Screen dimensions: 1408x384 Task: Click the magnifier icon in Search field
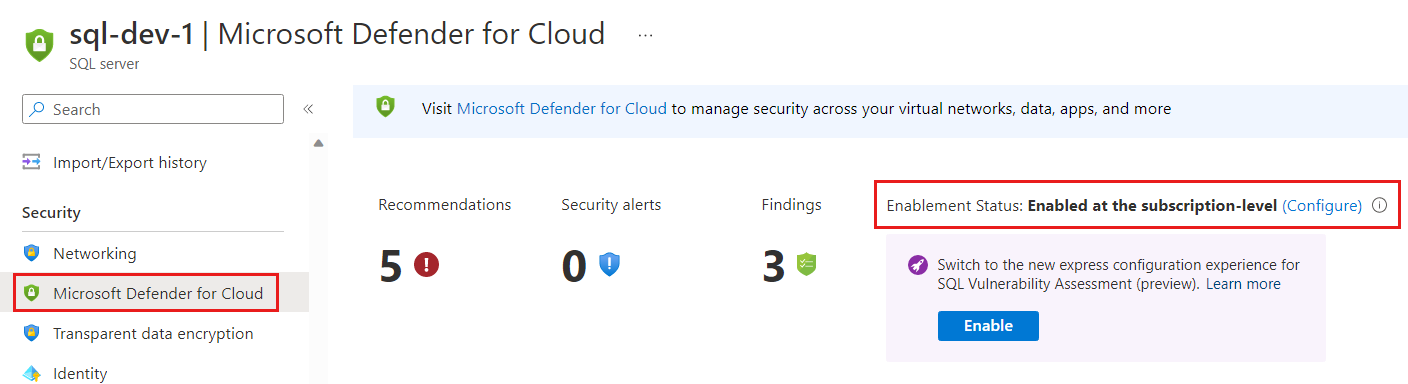click(x=38, y=109)
